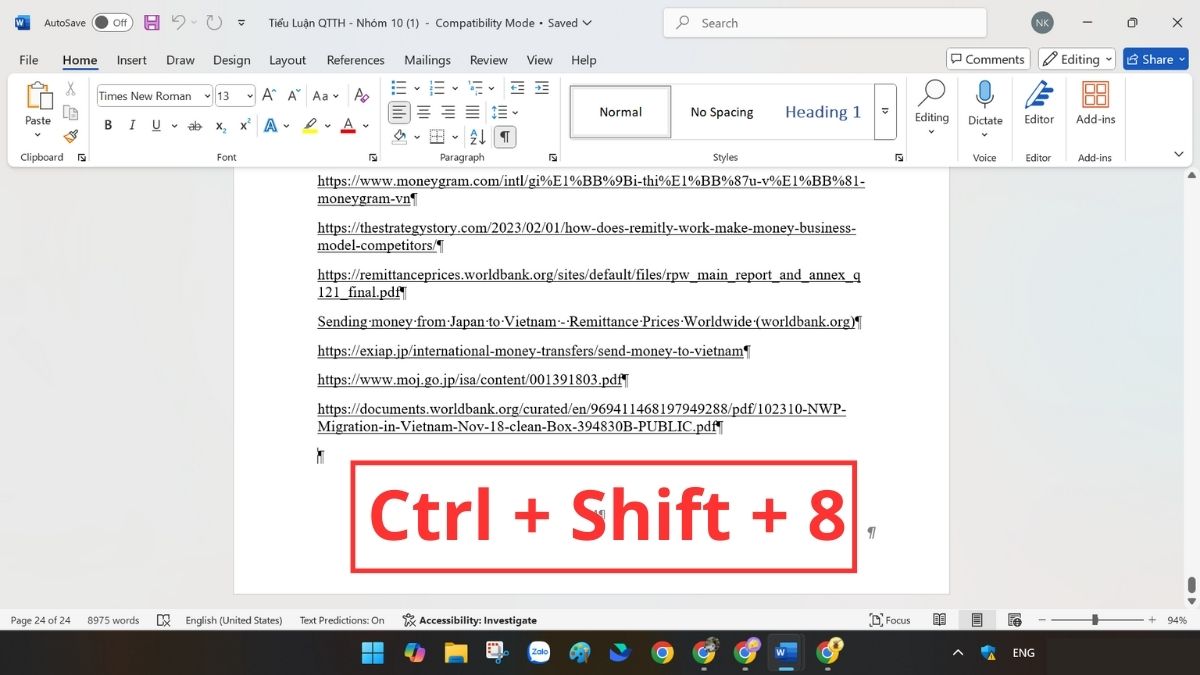Apply strikethrough formatting
The width and height of the screenshot is (1200, 675).
point(195,126)
